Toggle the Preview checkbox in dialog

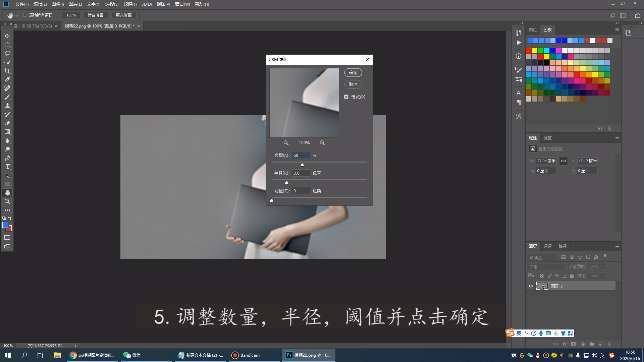[346, 97]
